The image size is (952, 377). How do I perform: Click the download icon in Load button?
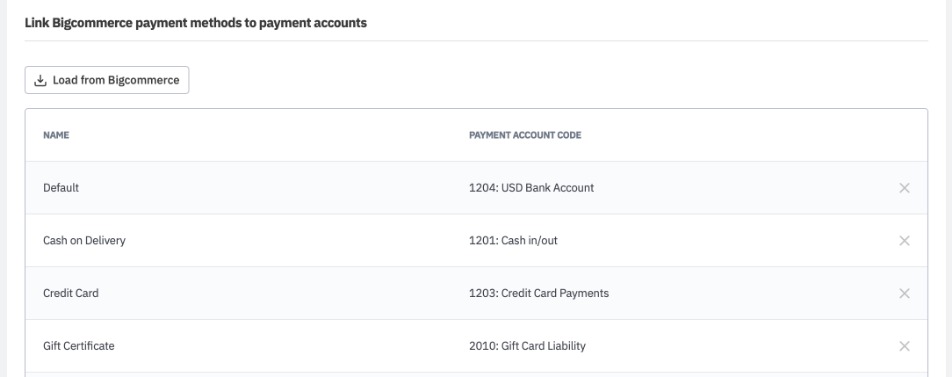[x=40, y=80]
